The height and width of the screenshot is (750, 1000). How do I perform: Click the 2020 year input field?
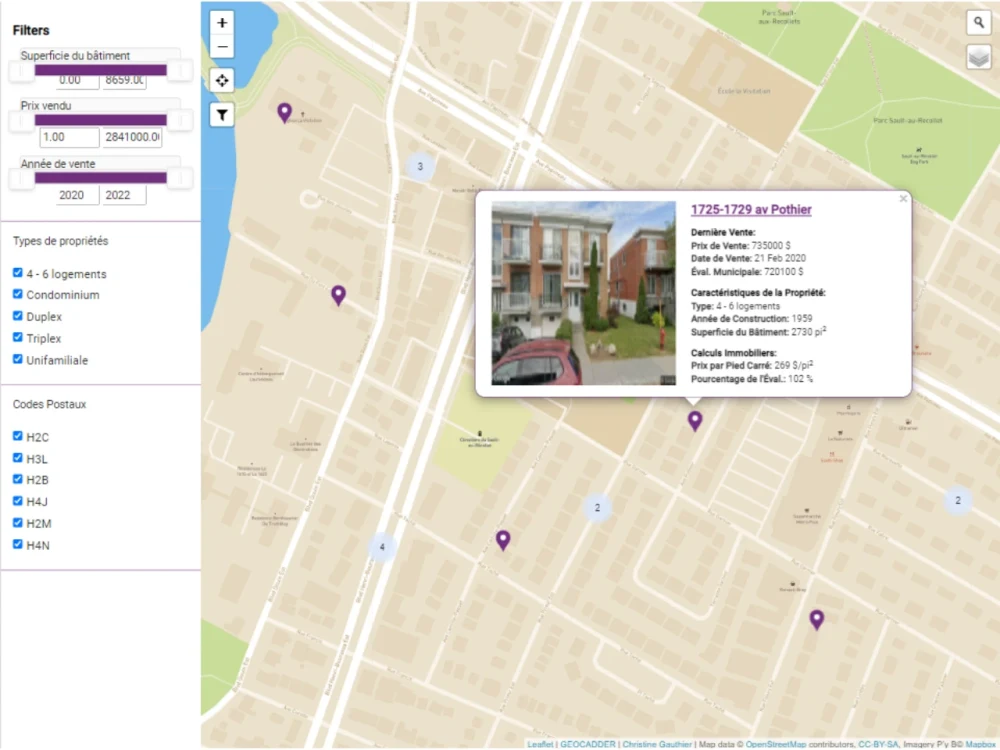tap(70, 195)
